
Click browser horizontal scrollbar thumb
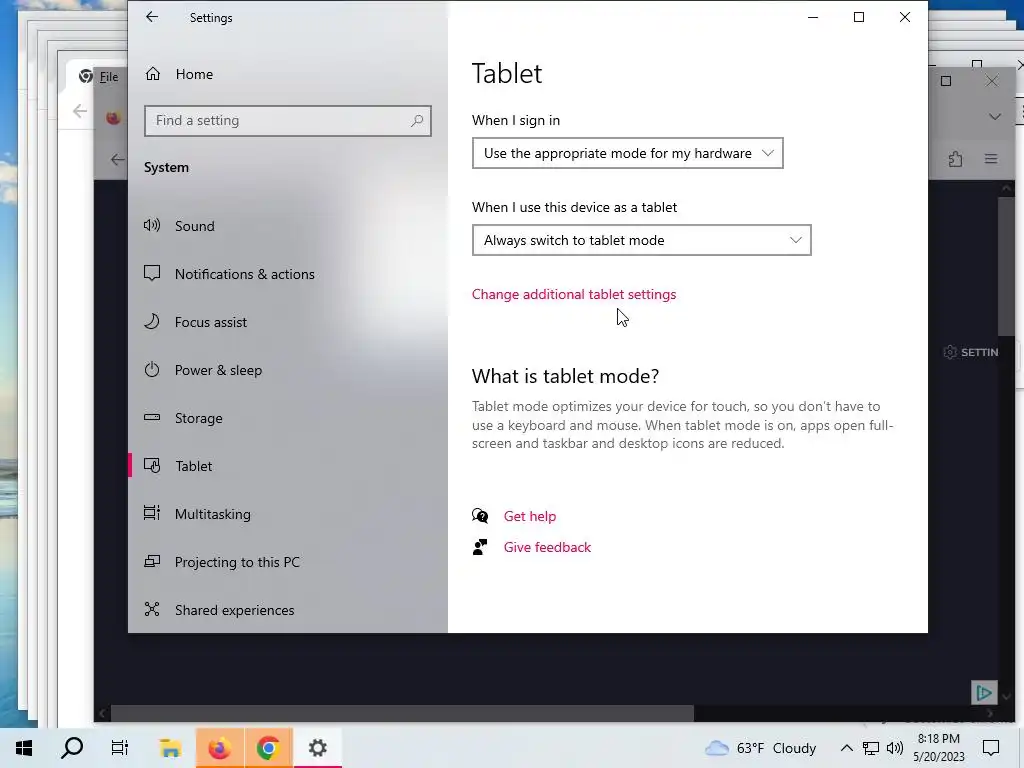tap(402, 713)
